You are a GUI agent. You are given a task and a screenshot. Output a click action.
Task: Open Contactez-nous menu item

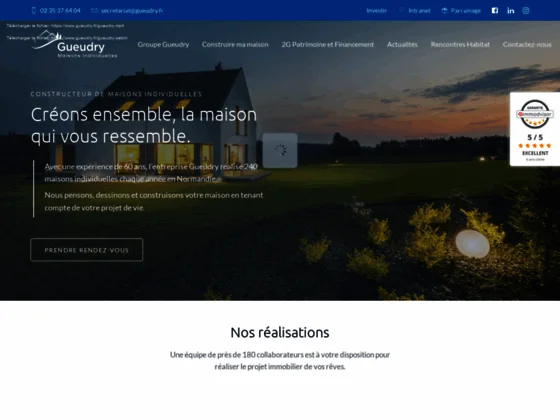click(x=527, y=44)
